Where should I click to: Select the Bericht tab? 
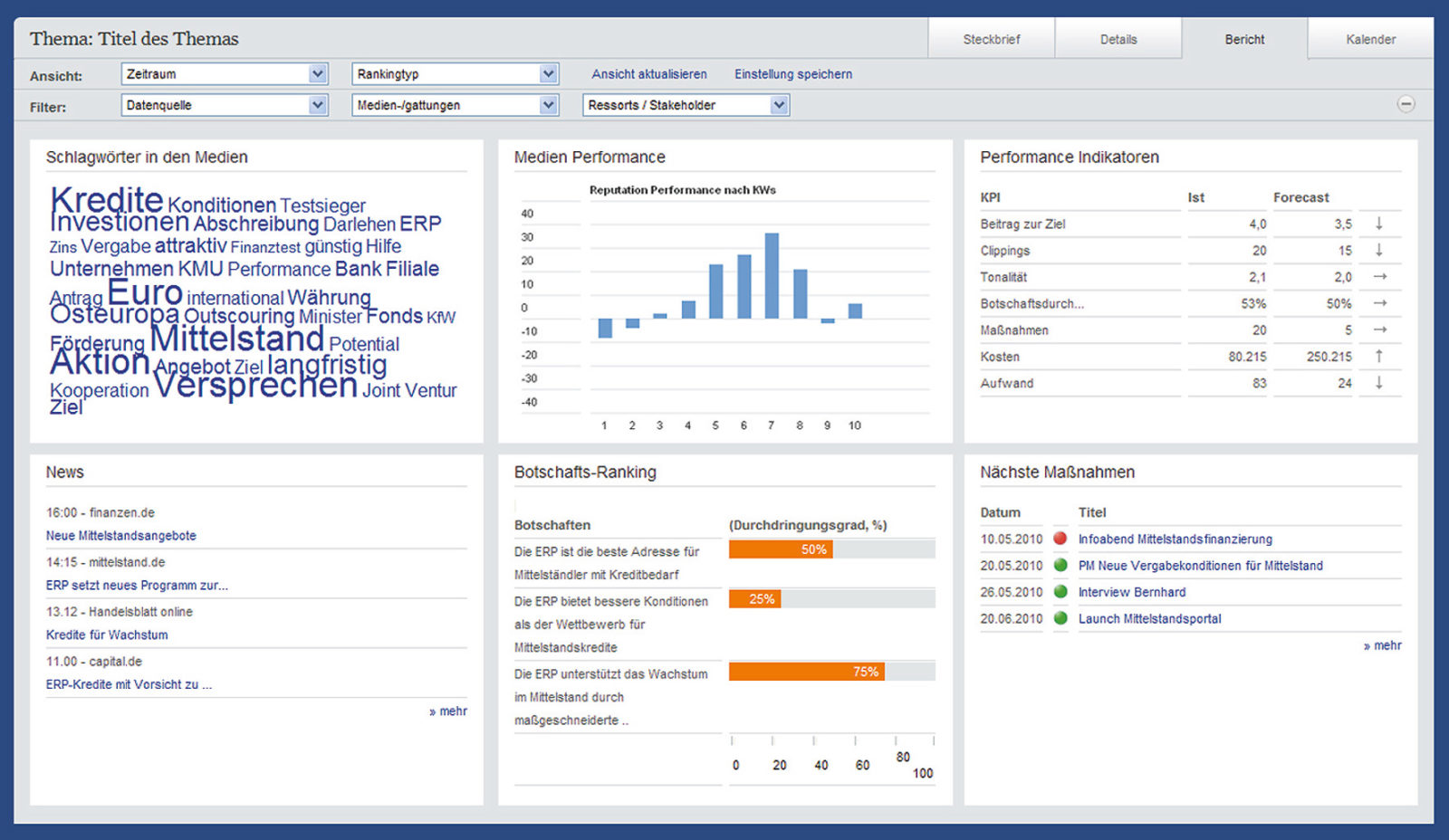point(1245,39)
